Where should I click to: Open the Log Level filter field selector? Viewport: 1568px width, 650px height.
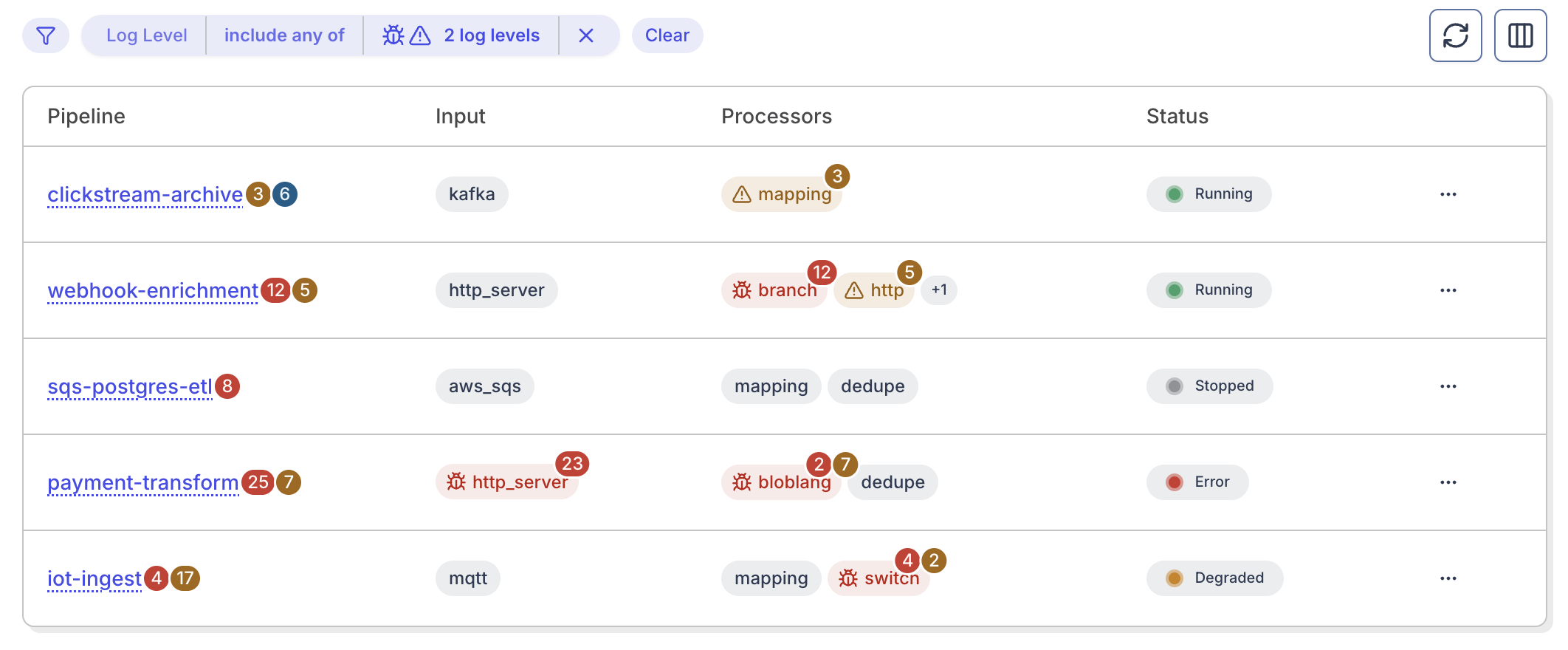click(146, 35)
